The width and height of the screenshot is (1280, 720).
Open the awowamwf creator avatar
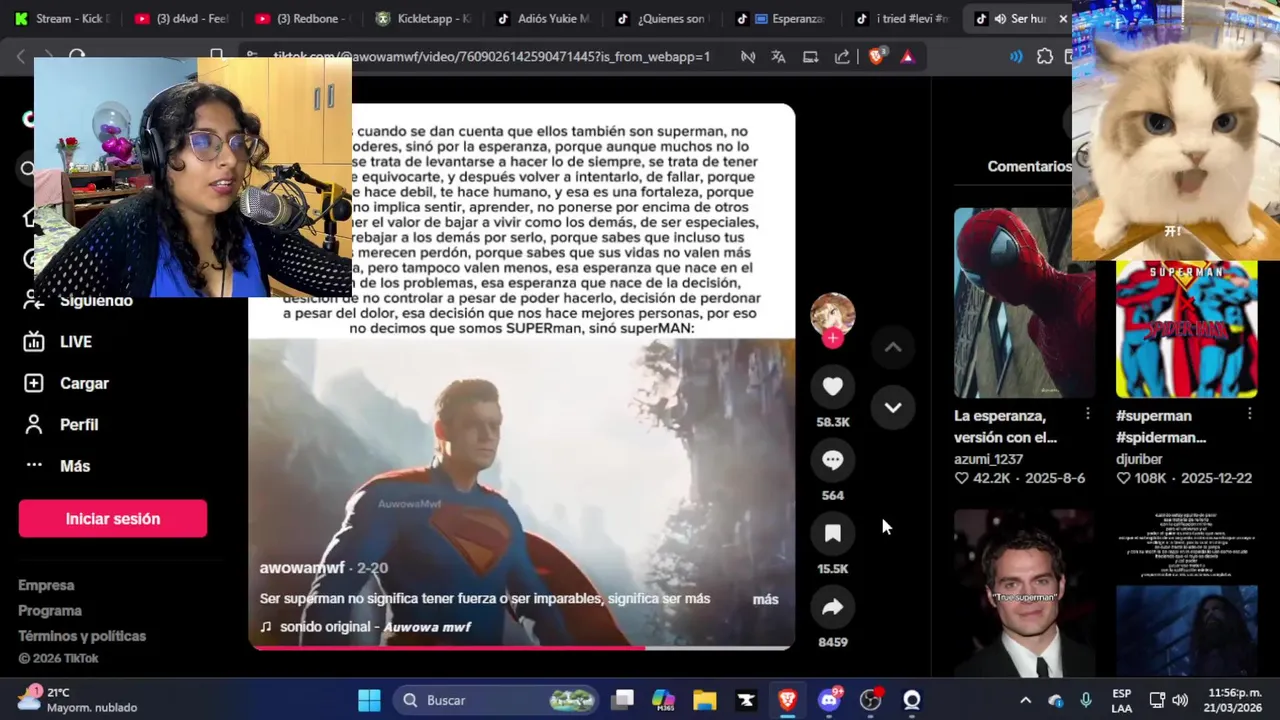tap(832, 314)
